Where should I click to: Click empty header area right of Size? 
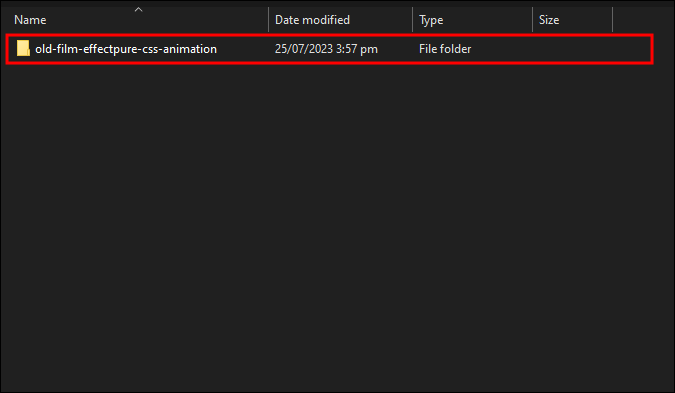643,20
